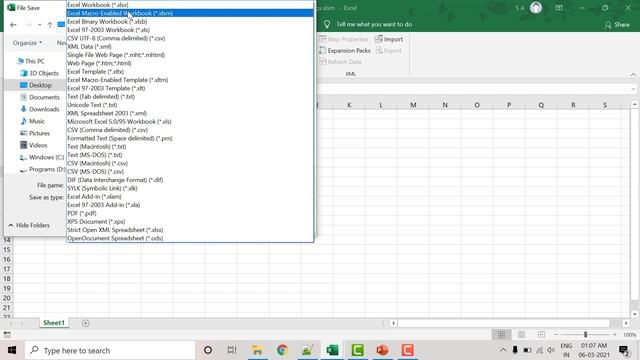640x360 pixels.
Task: Select XML Data (*.xml) option
Action: tap(190, 47)
